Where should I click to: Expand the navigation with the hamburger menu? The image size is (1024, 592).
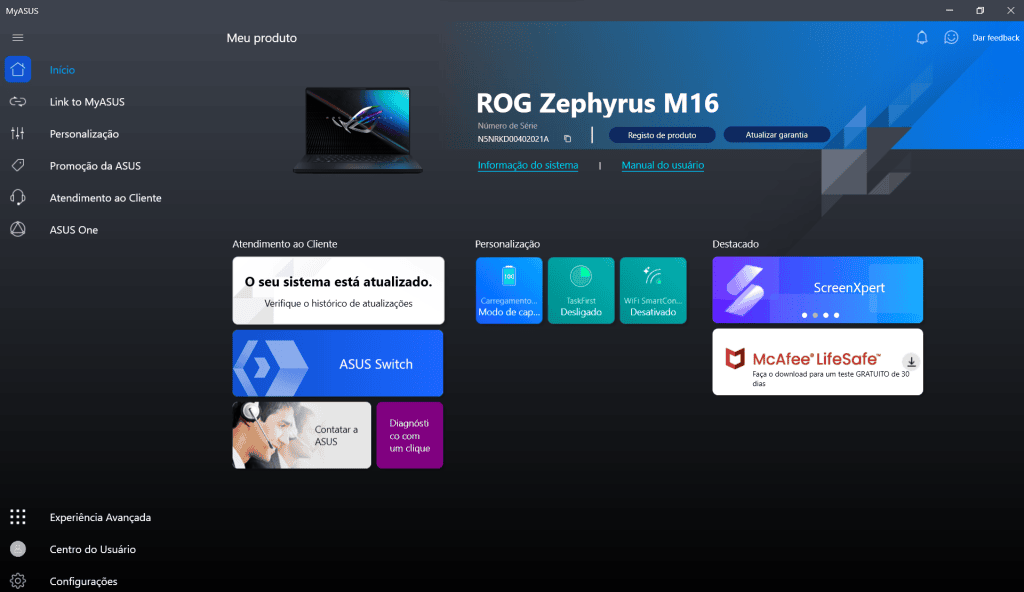[x=17, y=37]
